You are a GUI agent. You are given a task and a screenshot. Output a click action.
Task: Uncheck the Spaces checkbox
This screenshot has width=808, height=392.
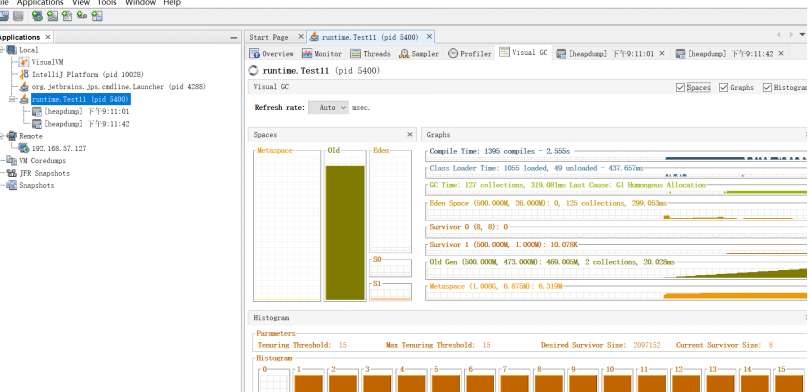680,88
